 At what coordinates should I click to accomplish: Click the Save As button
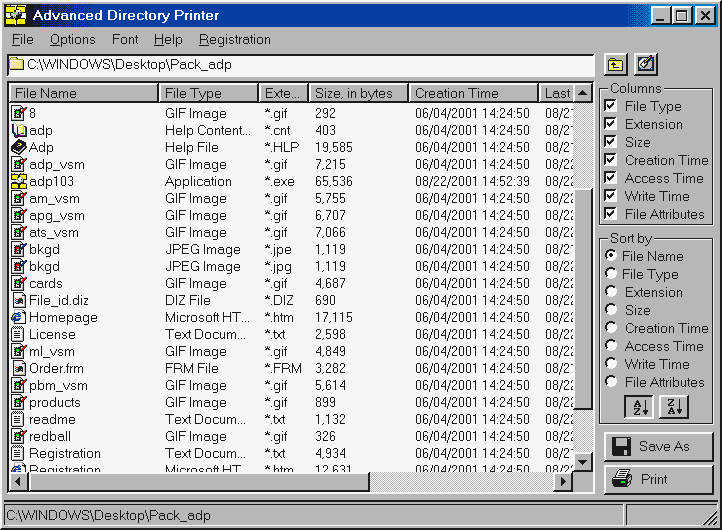tap(658, 446)
